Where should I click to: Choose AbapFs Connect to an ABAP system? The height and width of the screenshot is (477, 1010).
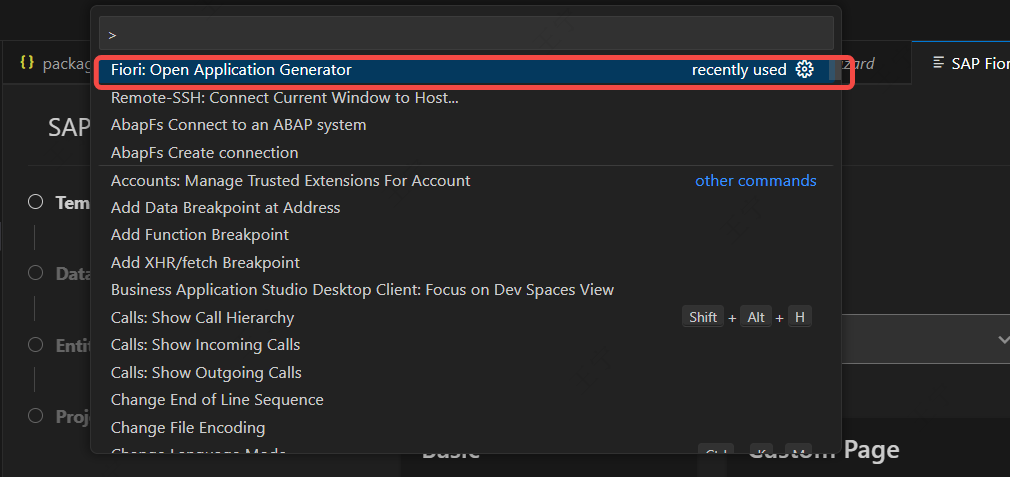466,125
